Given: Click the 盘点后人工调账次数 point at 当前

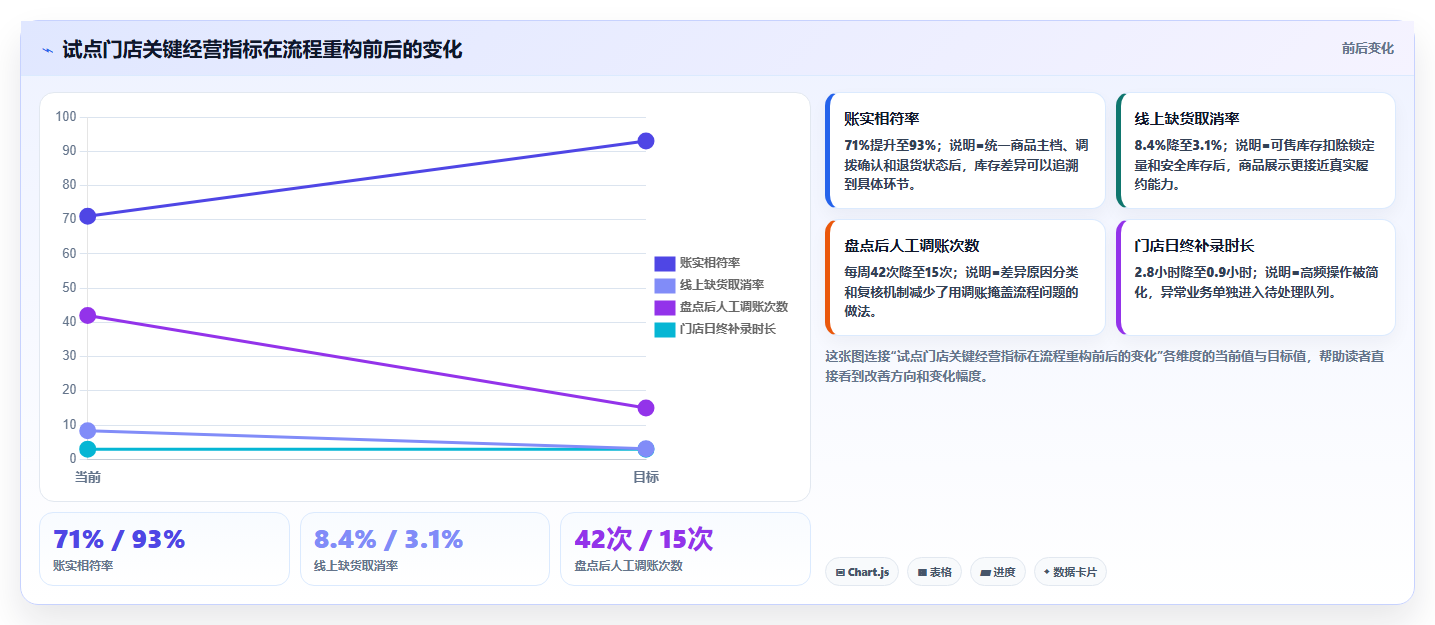Looking at the screenshot, I should [x=88, y=315].
